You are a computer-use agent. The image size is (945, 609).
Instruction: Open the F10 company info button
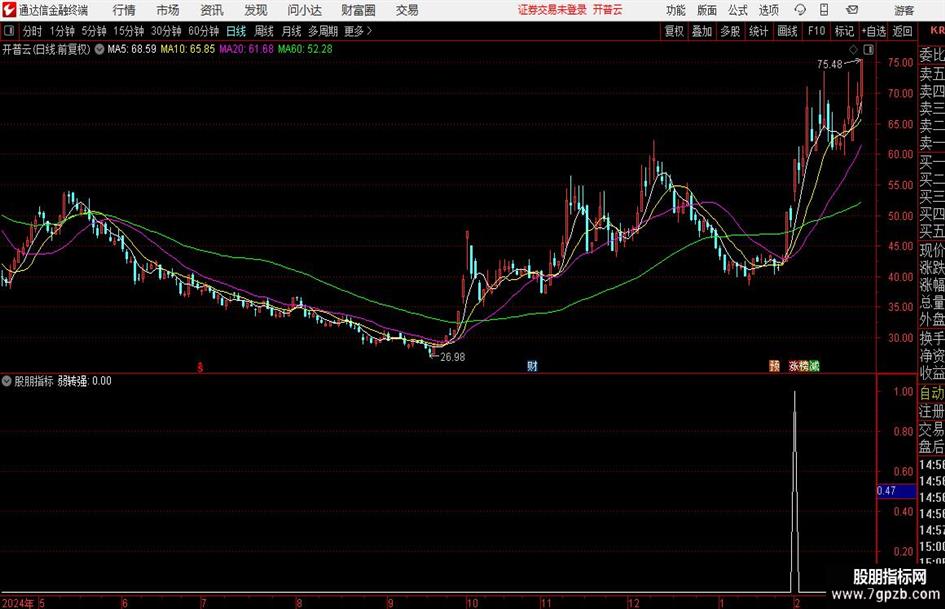(816, 31)
